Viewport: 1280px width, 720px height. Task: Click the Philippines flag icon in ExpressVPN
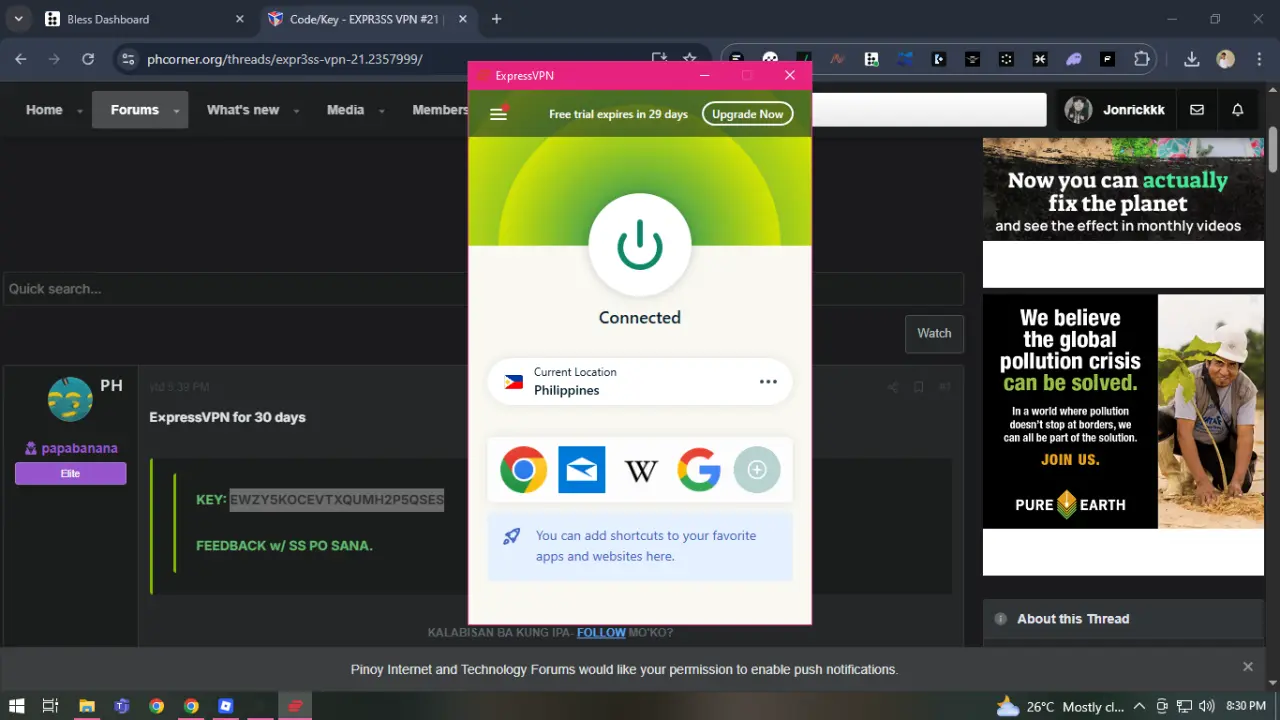[514, 382]
